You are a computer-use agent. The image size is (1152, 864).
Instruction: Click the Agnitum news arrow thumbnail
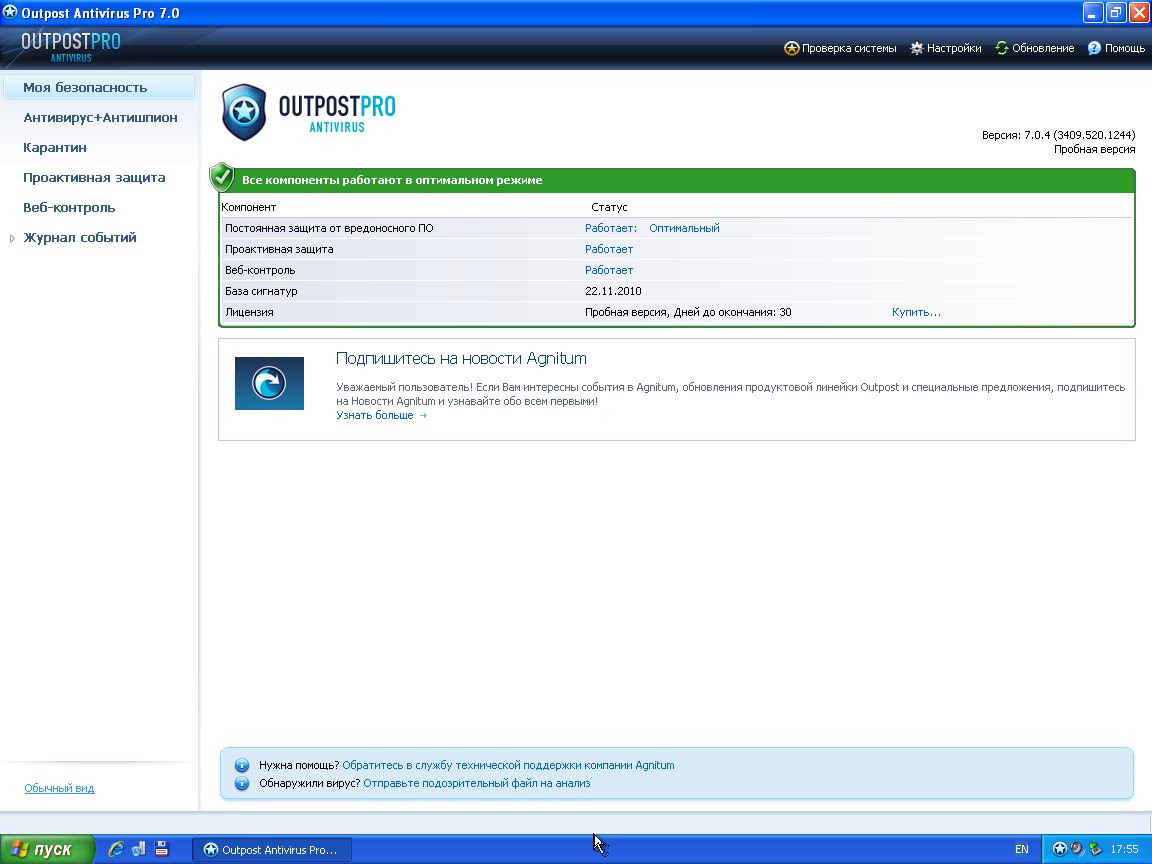269,383
